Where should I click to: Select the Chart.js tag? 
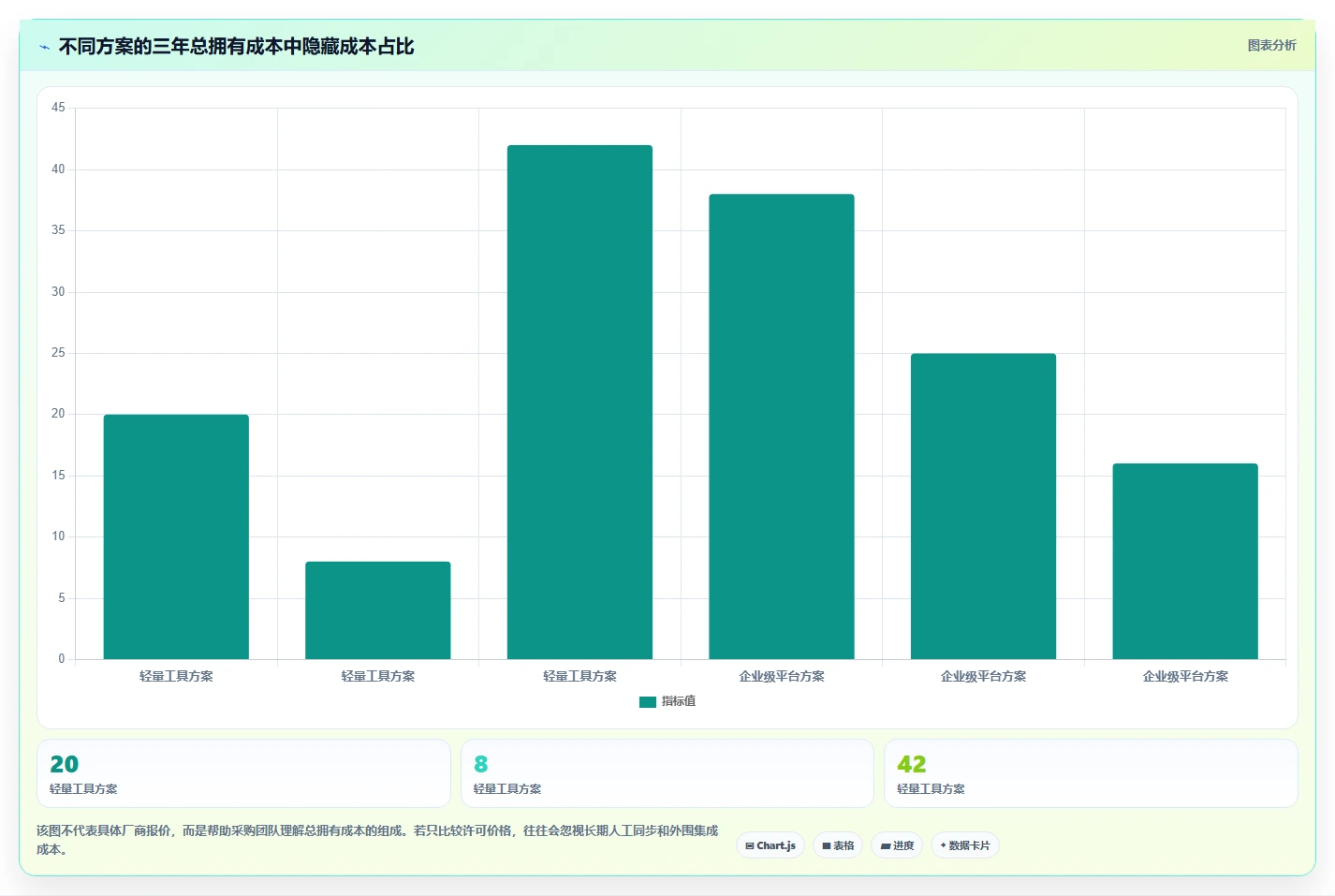770,845
